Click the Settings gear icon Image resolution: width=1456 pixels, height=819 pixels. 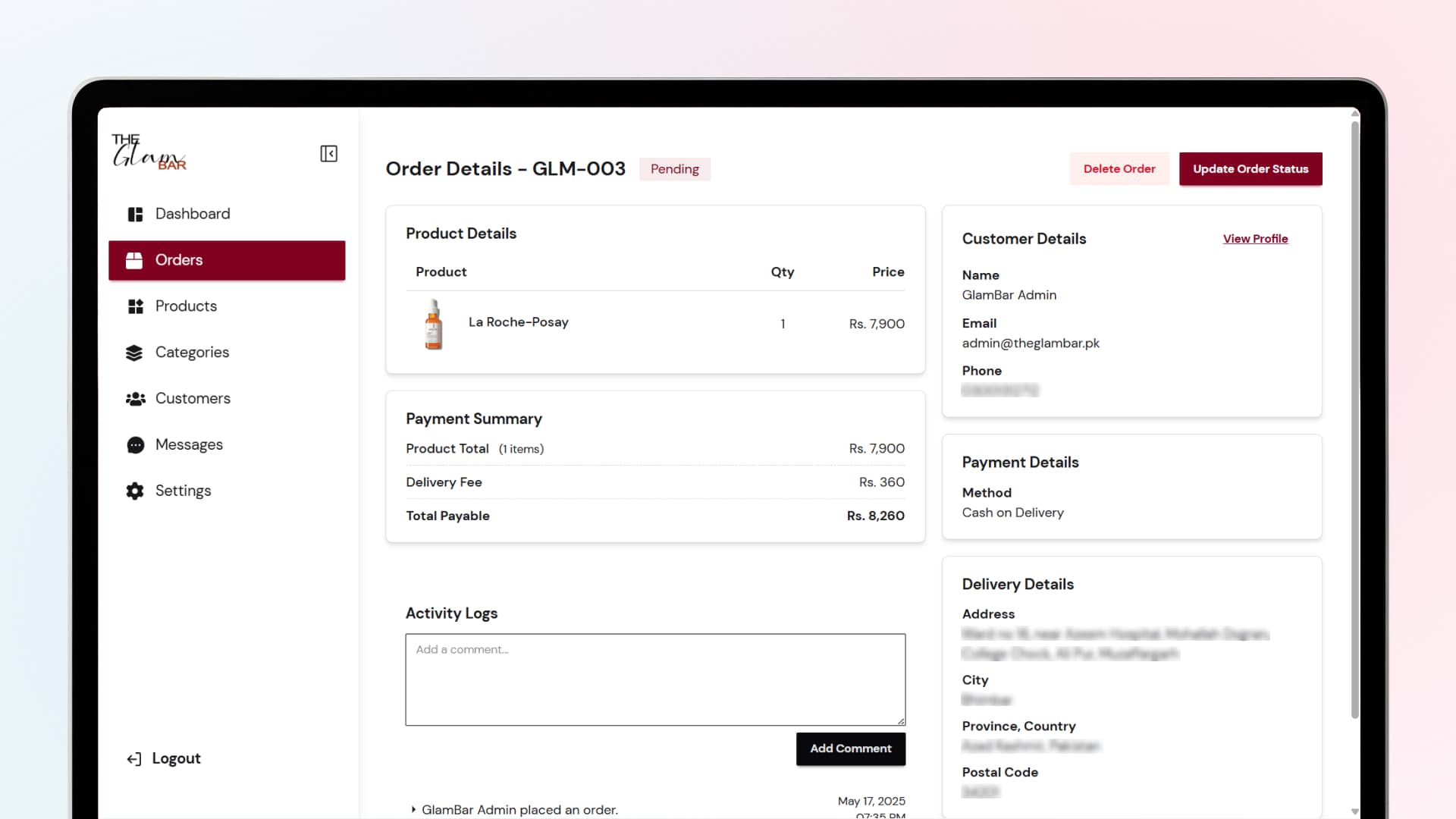click(x=135, y=491)
